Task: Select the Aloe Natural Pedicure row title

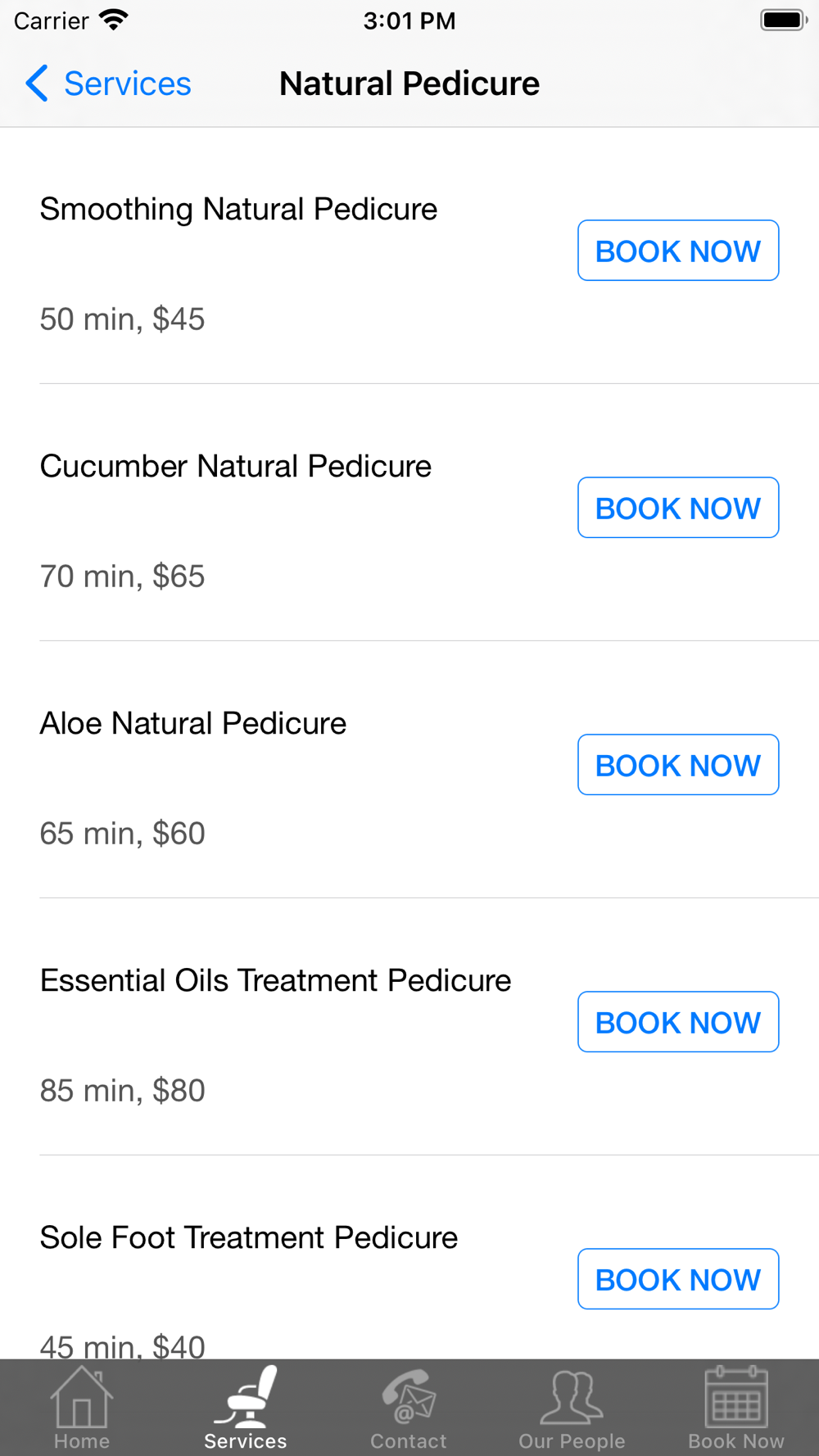Action: click(193, 724)
